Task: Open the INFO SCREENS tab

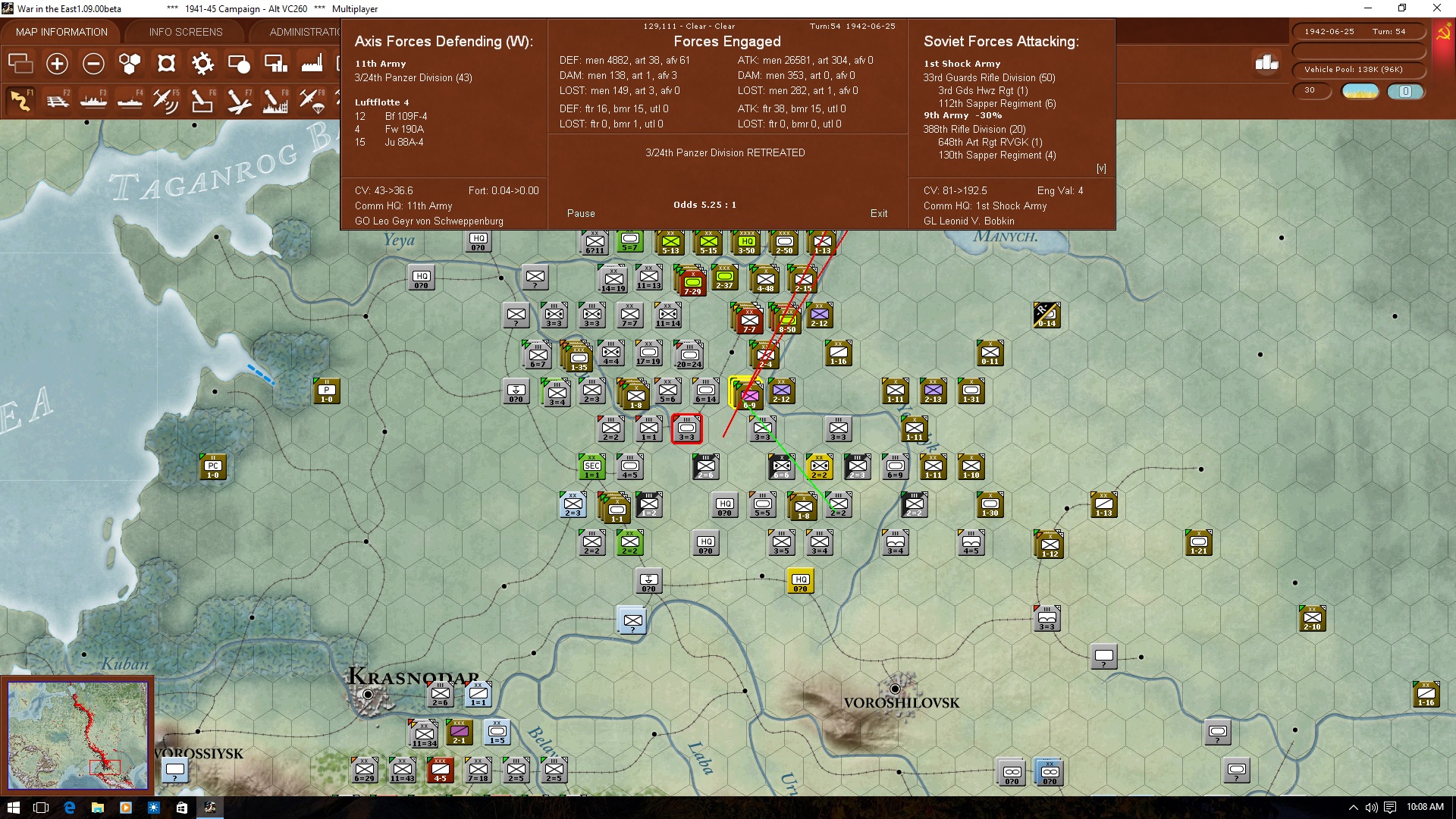Action: [186, 32]
